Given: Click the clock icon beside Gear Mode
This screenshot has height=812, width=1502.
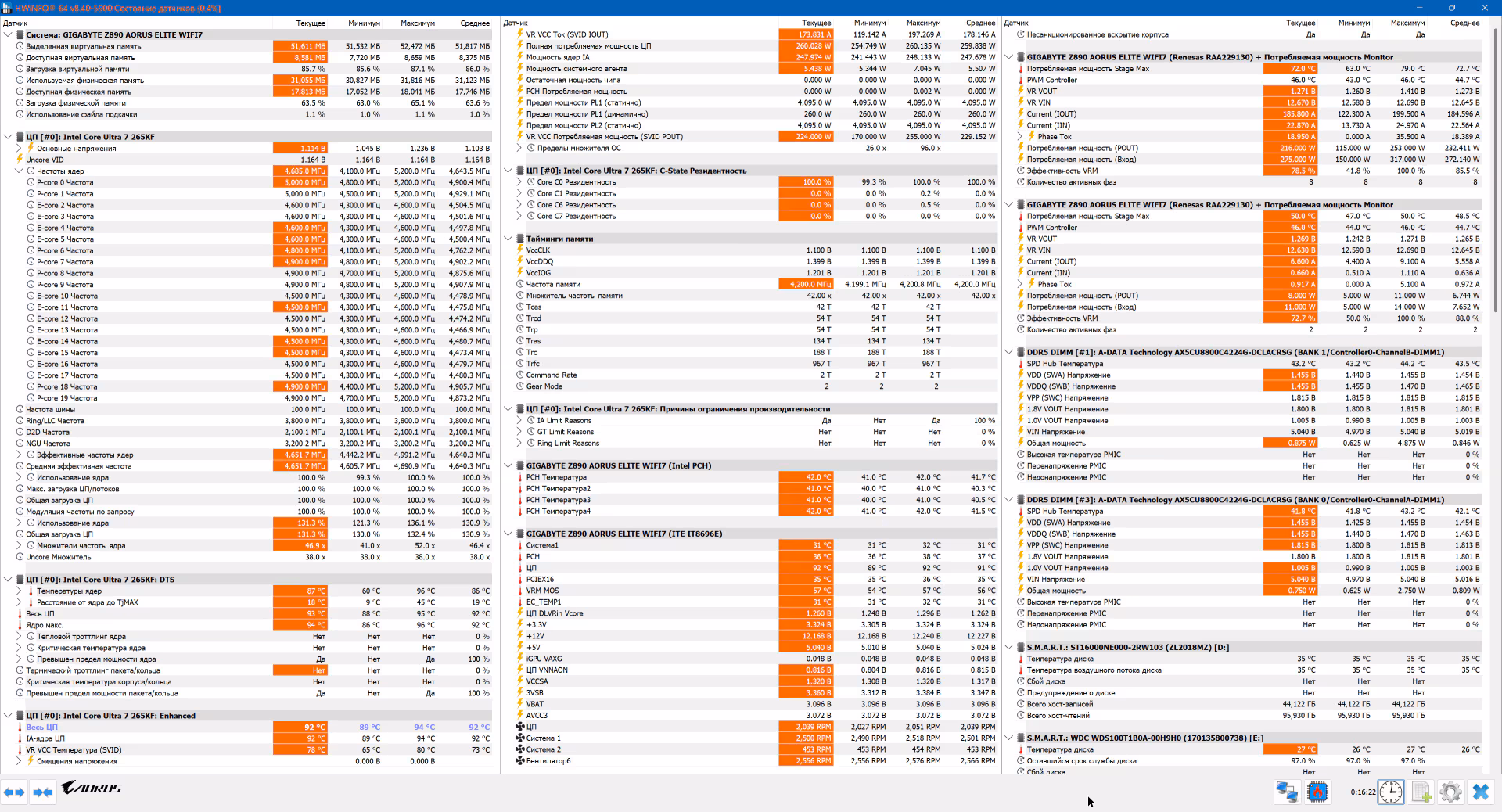Looking at the screenshot, I should tap(520, 386).
